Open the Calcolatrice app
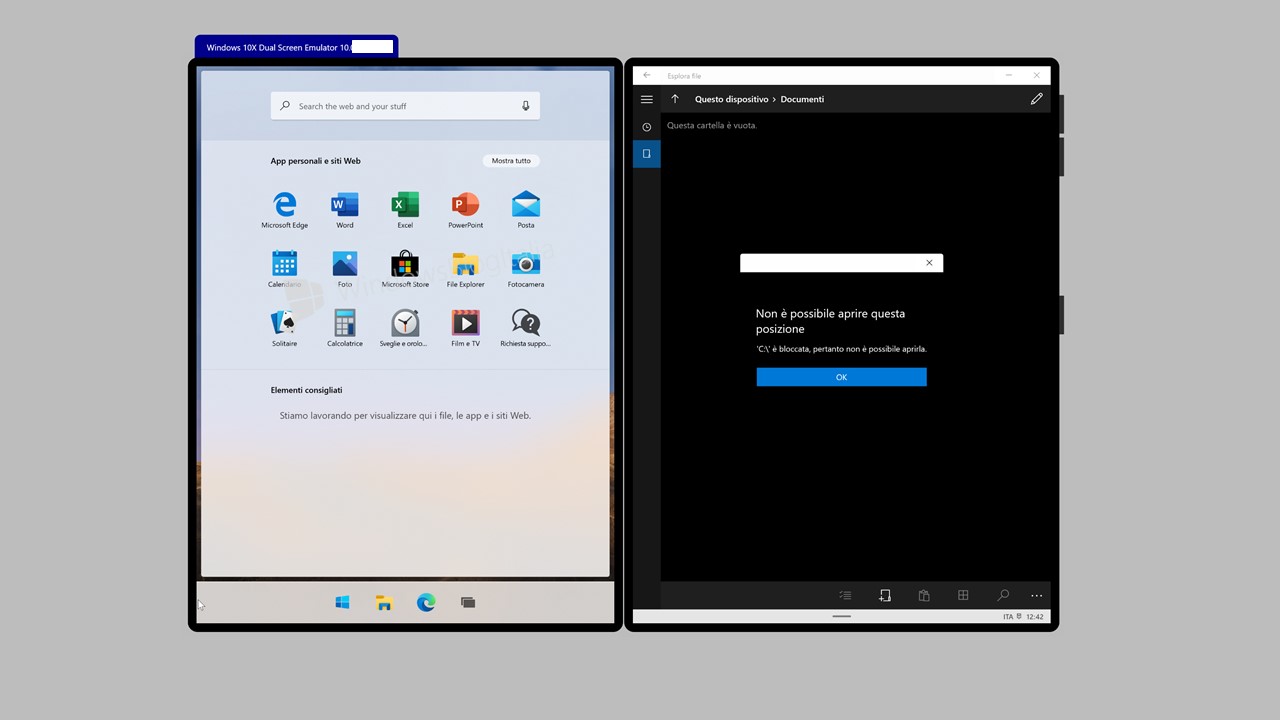 (345, 329)
